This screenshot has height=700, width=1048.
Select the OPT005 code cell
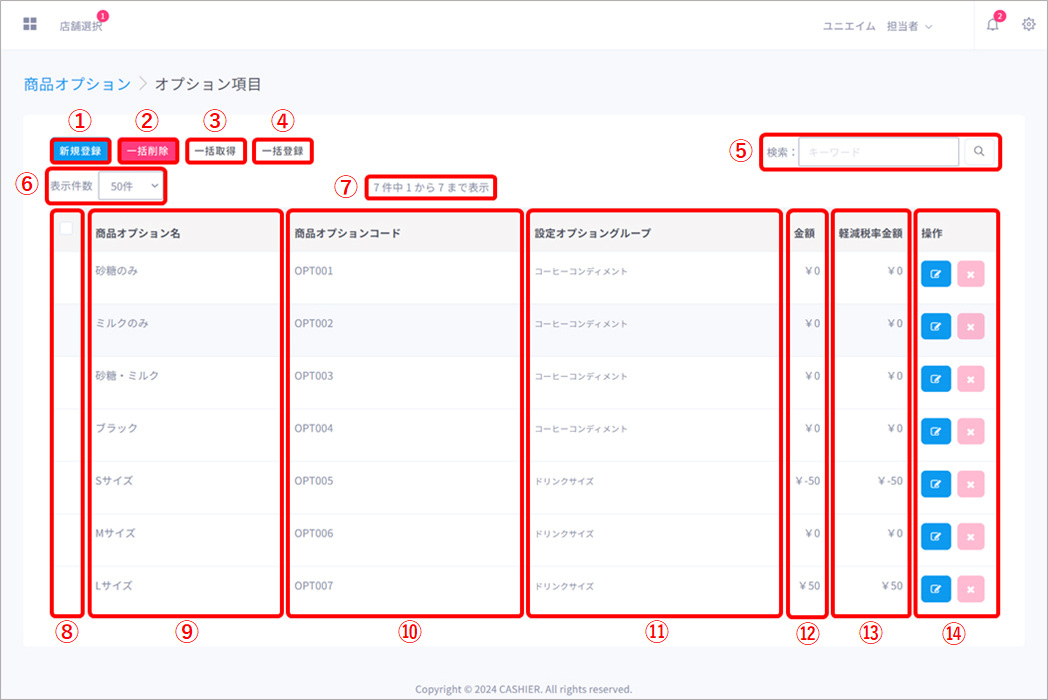313,481
